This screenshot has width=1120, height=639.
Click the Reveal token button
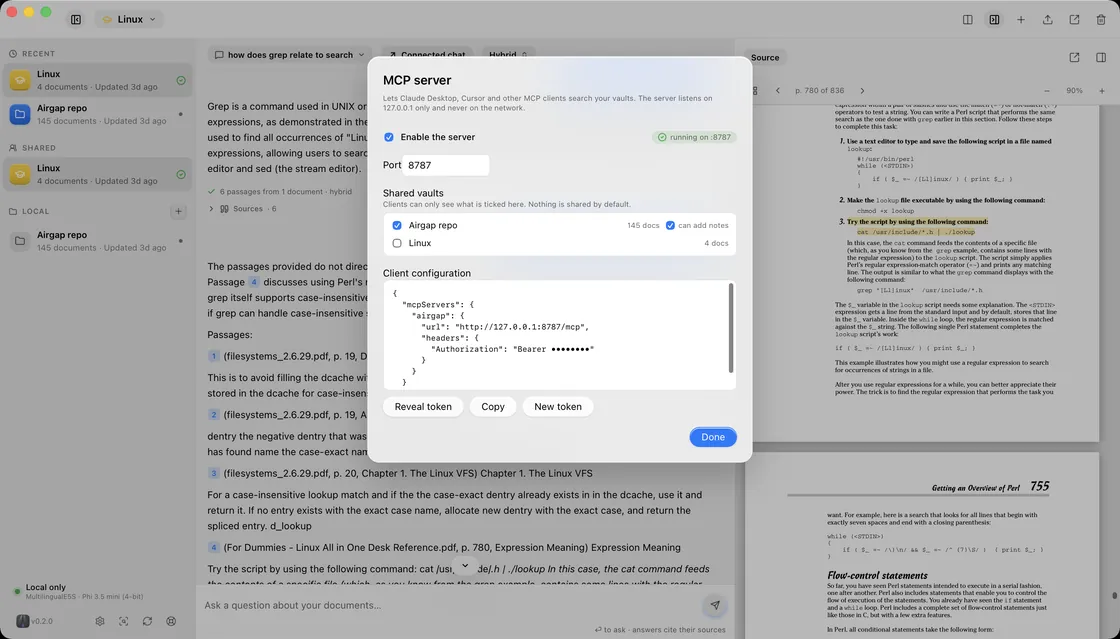coord(423,406)
